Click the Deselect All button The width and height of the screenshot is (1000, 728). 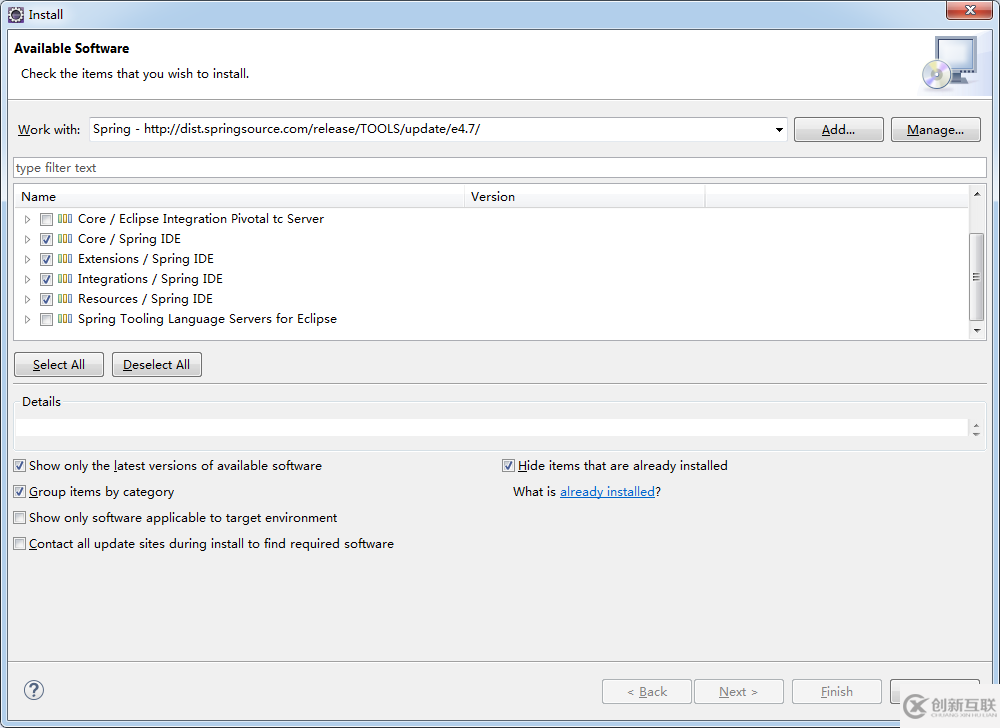click(x=157, y=365)
